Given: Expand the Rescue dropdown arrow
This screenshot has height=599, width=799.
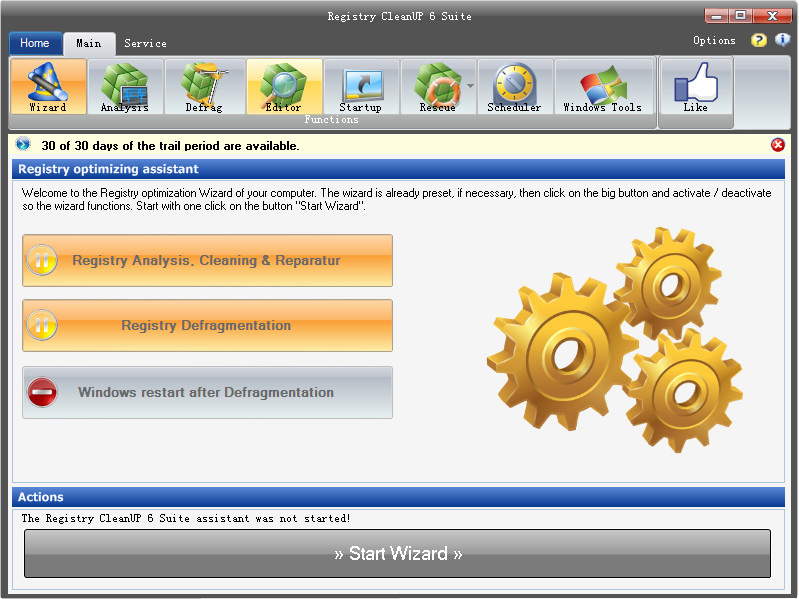Looking at the screenshot, I should click(470, 87).
